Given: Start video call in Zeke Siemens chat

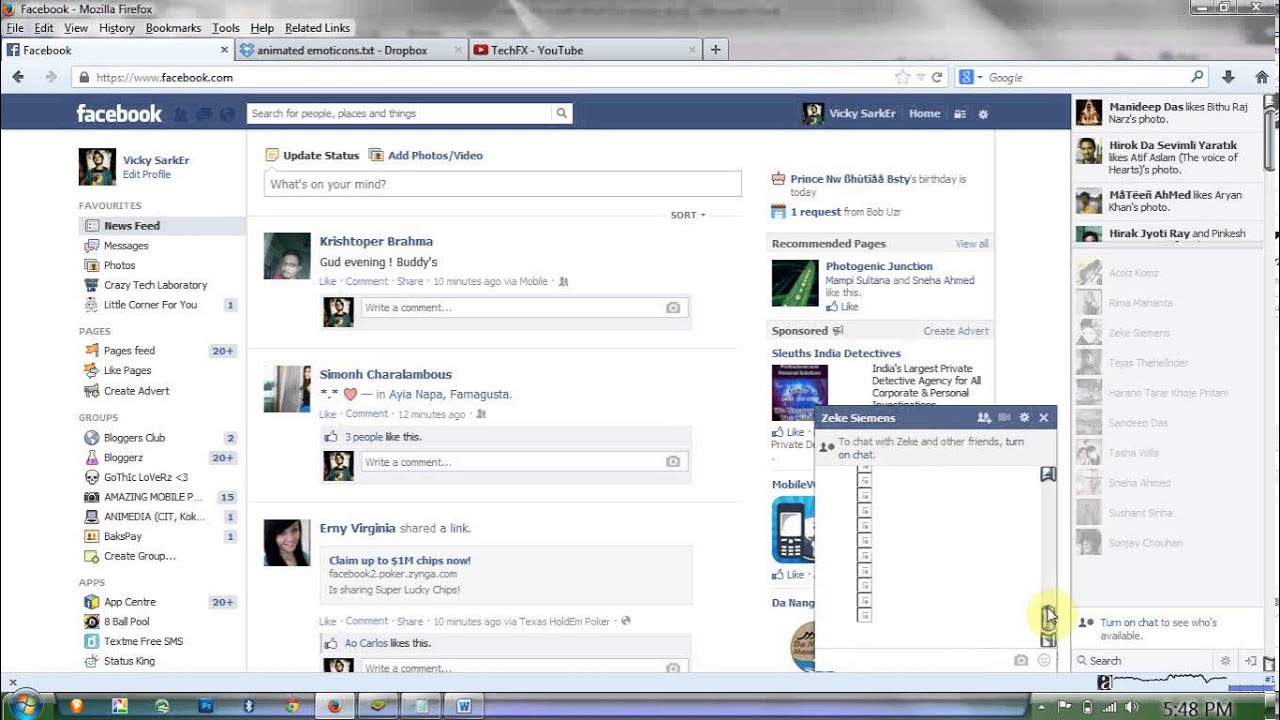Looking at the screenshot, I should pos(1004,418).
